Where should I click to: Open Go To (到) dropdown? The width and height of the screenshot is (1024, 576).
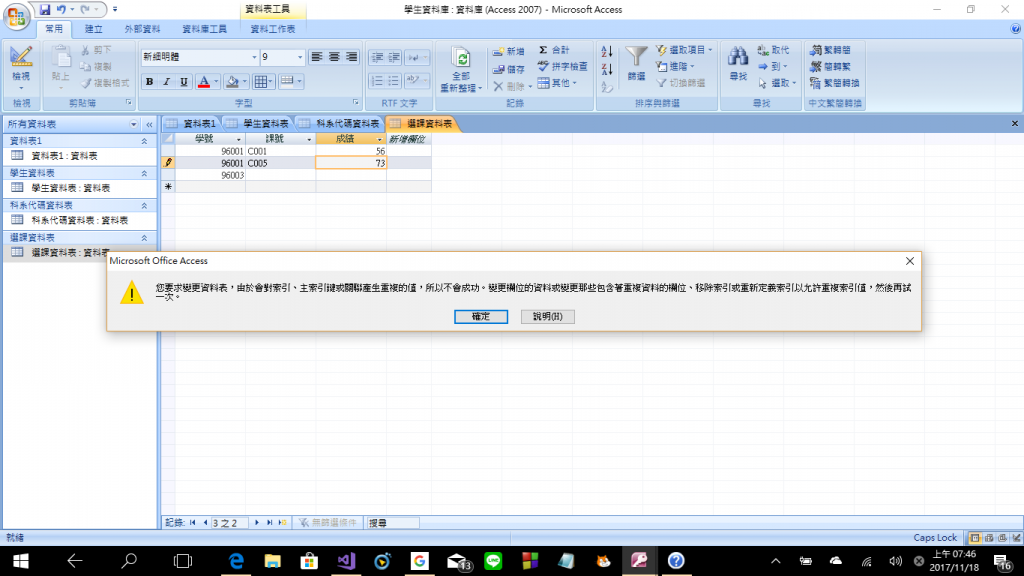pos(773,67)
